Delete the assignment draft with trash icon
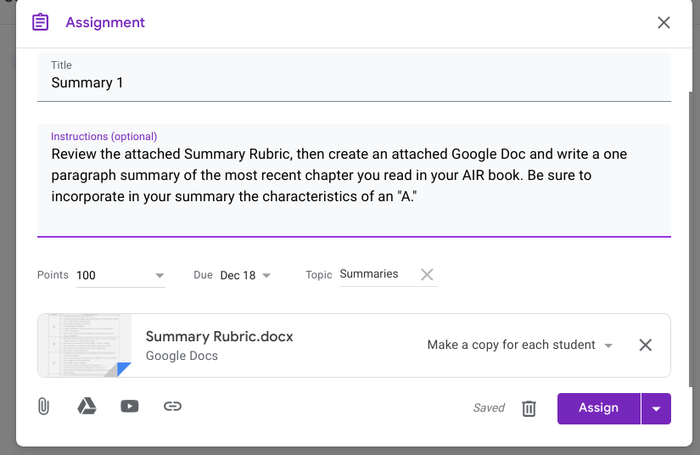The width and height of the screenshot is (700, 455). (529, 408)
